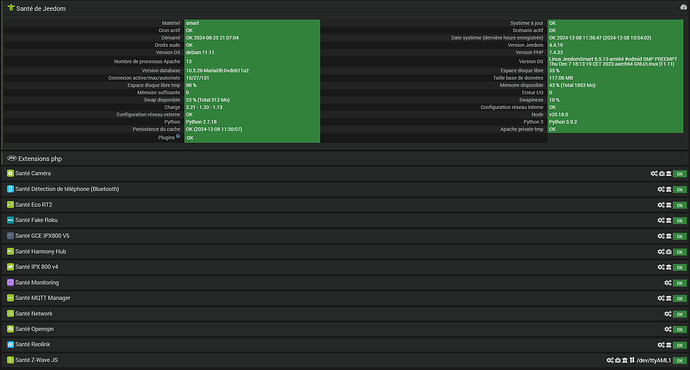690x370 pixels.
Task: Click the Santé Reolink plugin icon
Action: 11,344
